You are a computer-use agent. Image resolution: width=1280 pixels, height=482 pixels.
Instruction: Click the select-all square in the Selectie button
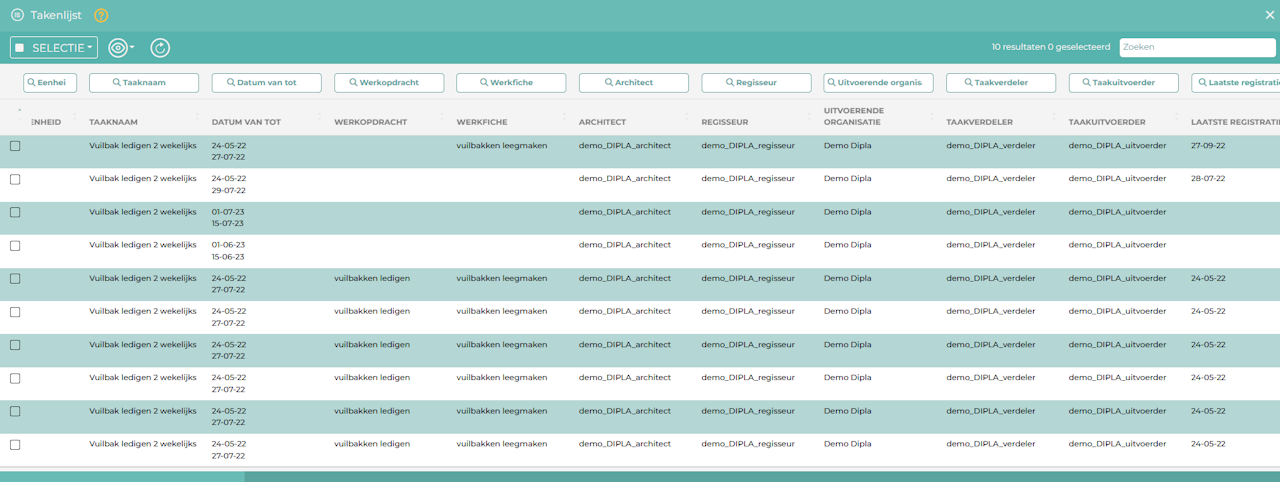[x=20, y=48]
